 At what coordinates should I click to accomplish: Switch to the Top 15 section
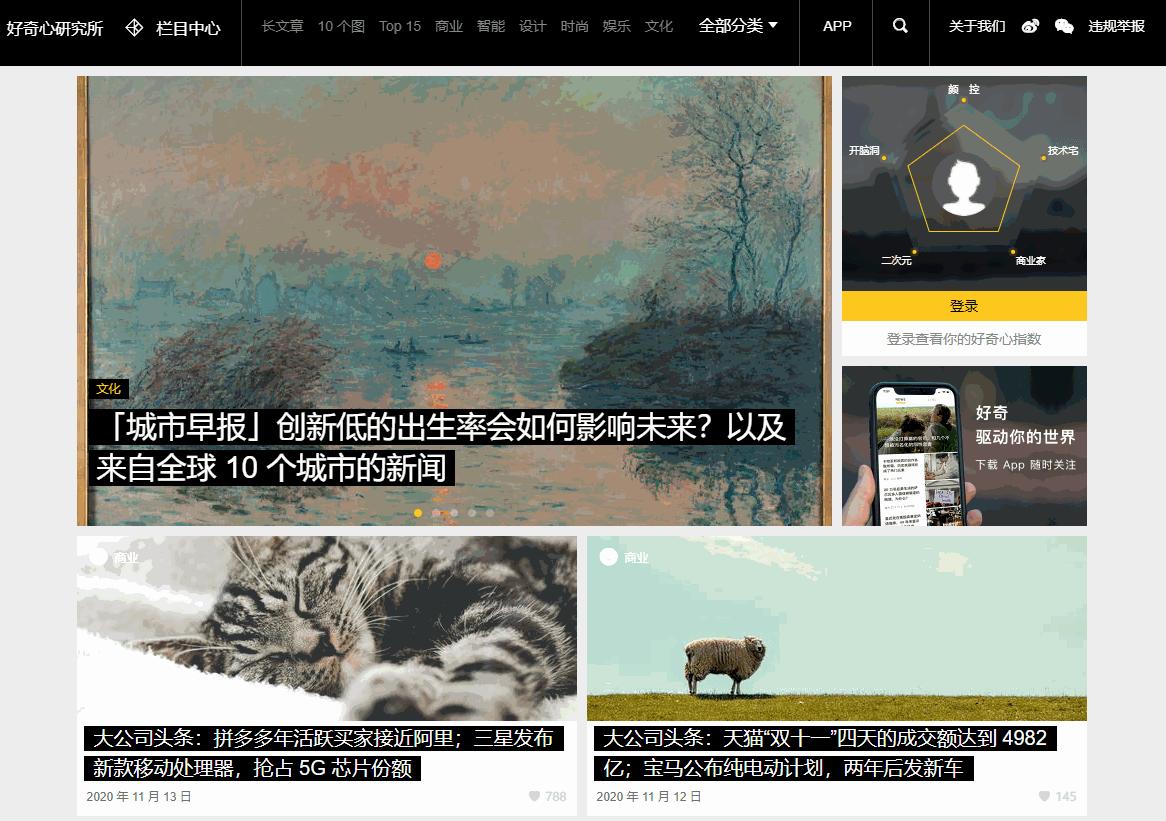(399, 27)
